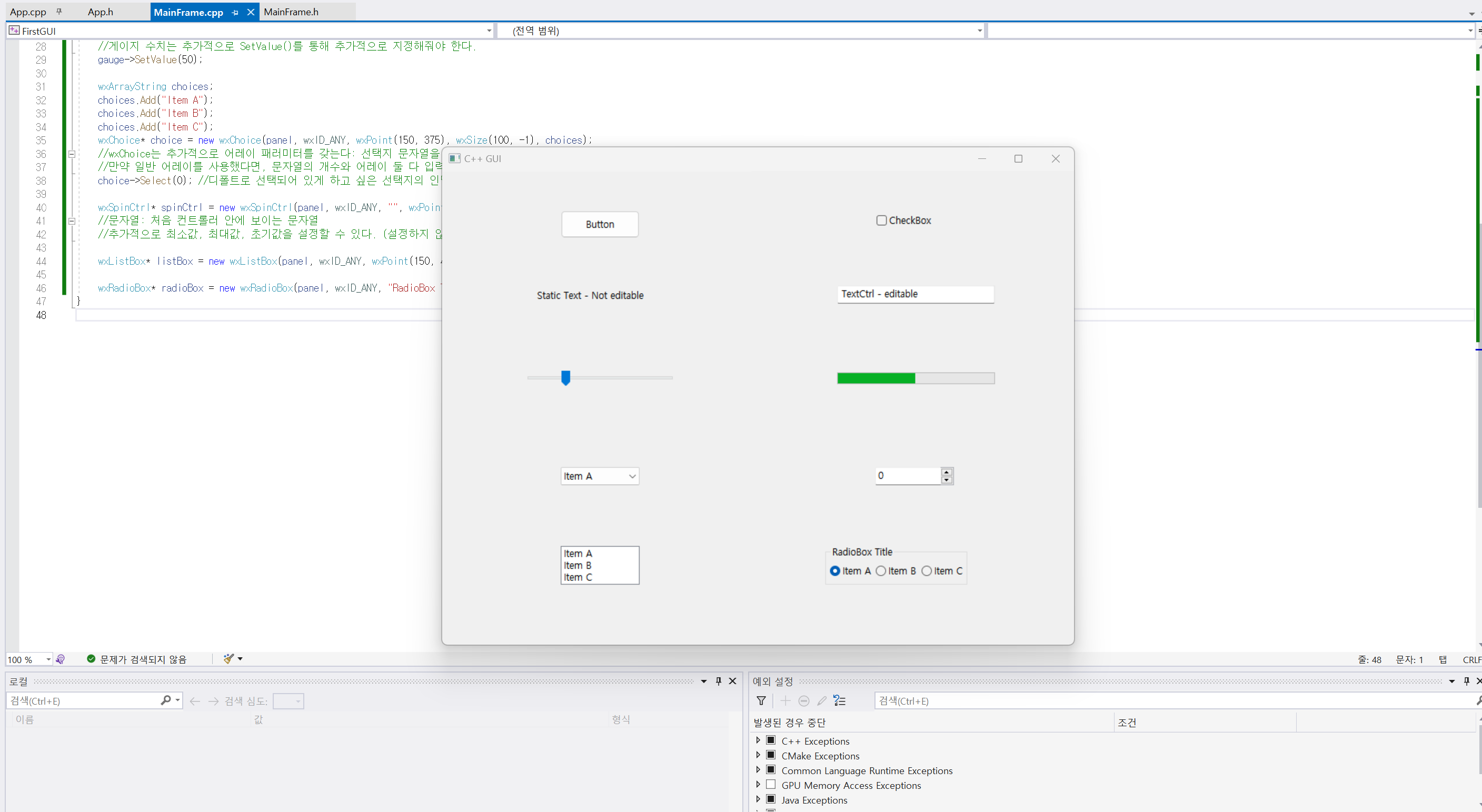Click the Locals search input field

tap(83, 700)
